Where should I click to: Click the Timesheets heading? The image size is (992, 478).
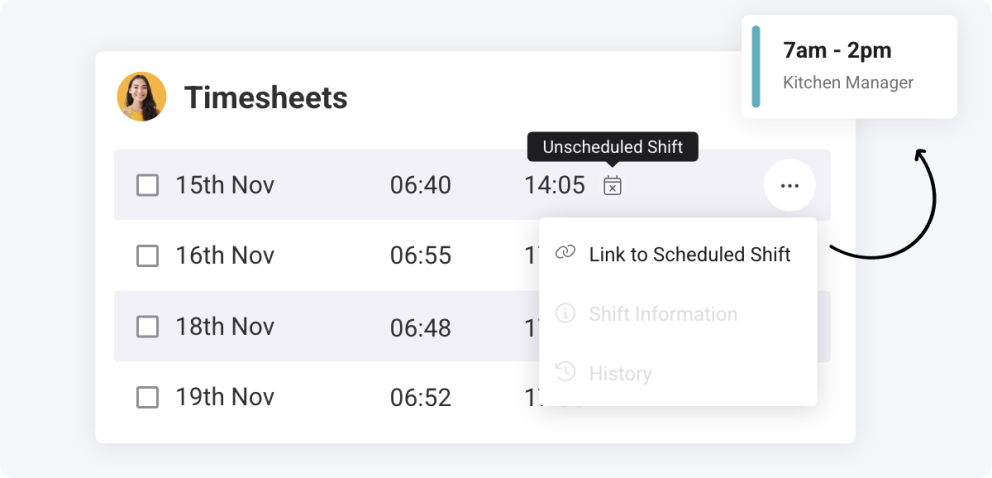pyautogui.click(x=266, y=97)
